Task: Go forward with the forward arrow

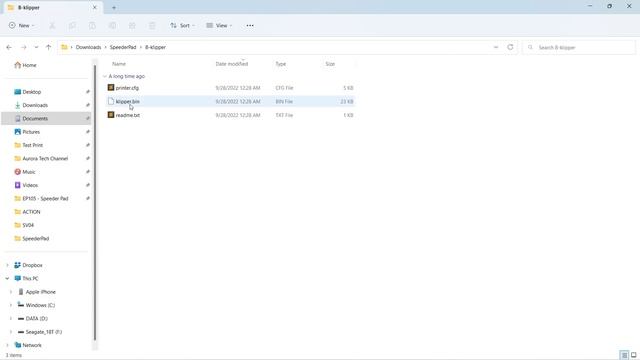Action: pyautogui.click(x=24, y=47)
